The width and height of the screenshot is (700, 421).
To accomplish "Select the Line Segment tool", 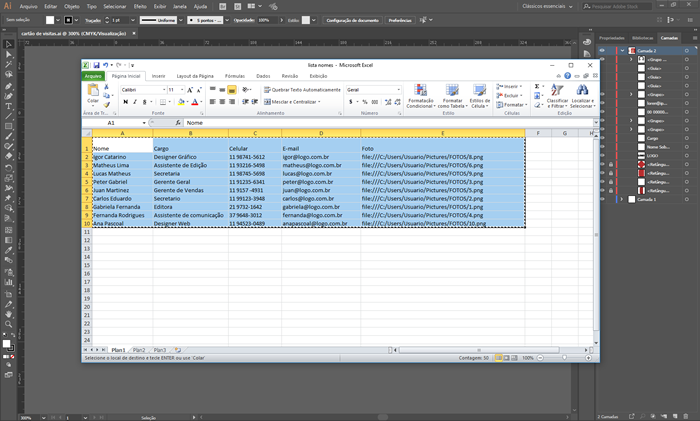I will 8,117.
